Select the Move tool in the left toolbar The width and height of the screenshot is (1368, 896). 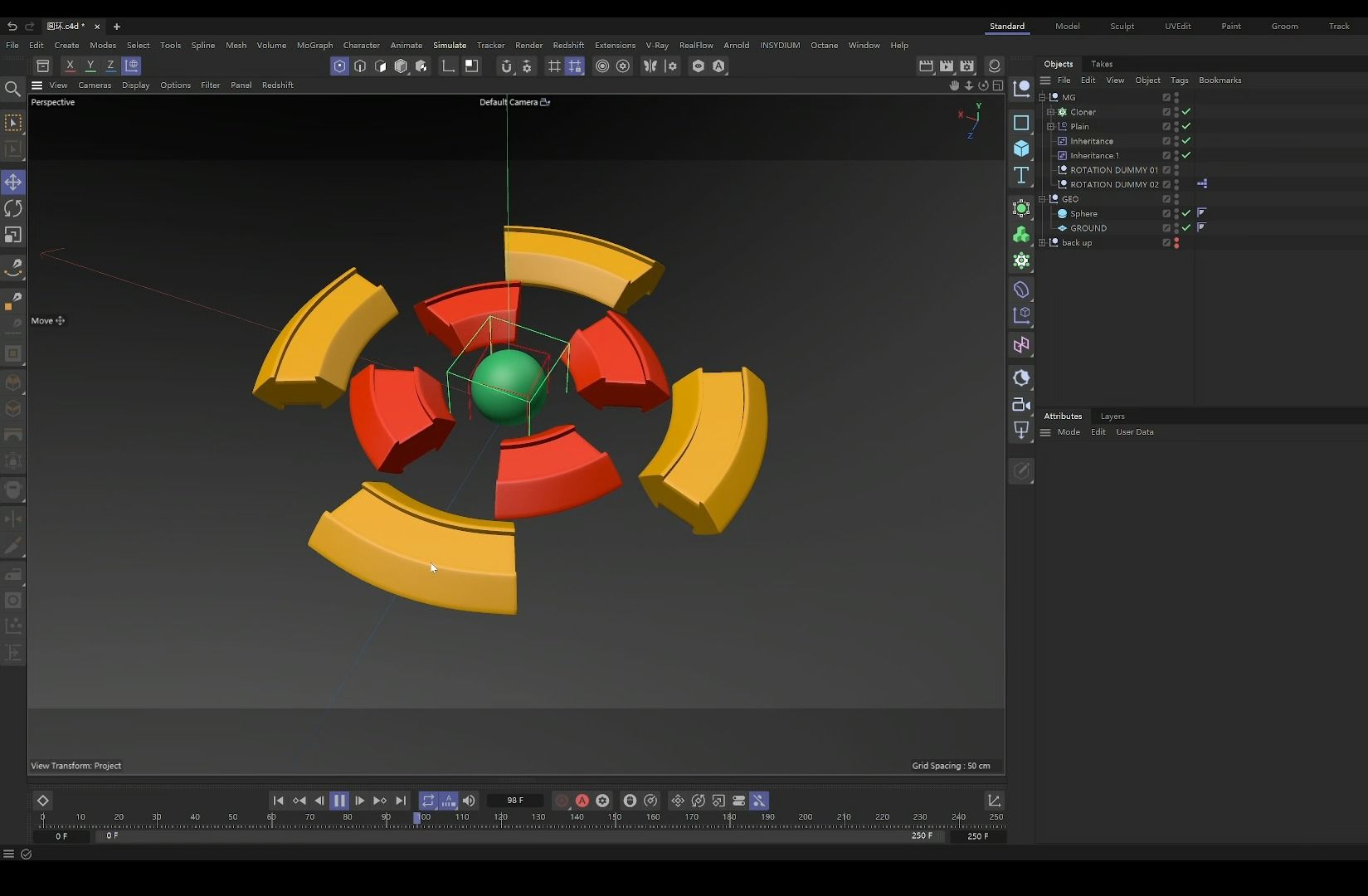(x=13, y=182)
